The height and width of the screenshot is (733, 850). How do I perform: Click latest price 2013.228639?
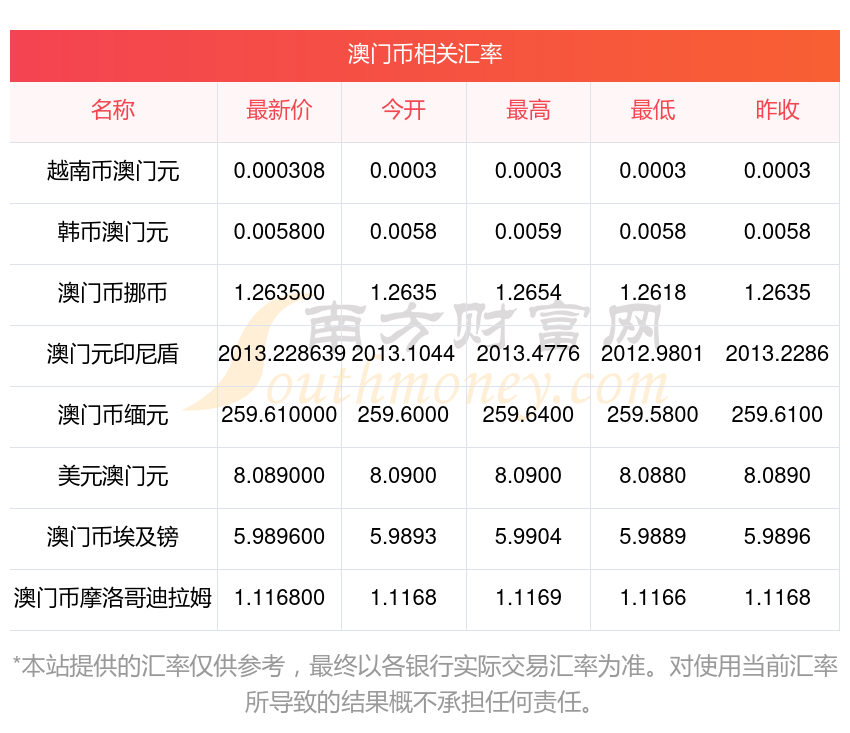(x=282, y=353)
